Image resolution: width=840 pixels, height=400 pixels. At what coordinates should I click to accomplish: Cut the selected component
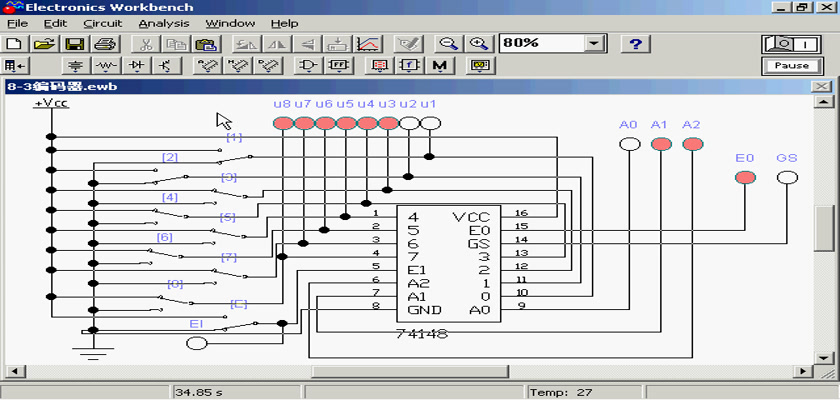click(x=145, y=44)
